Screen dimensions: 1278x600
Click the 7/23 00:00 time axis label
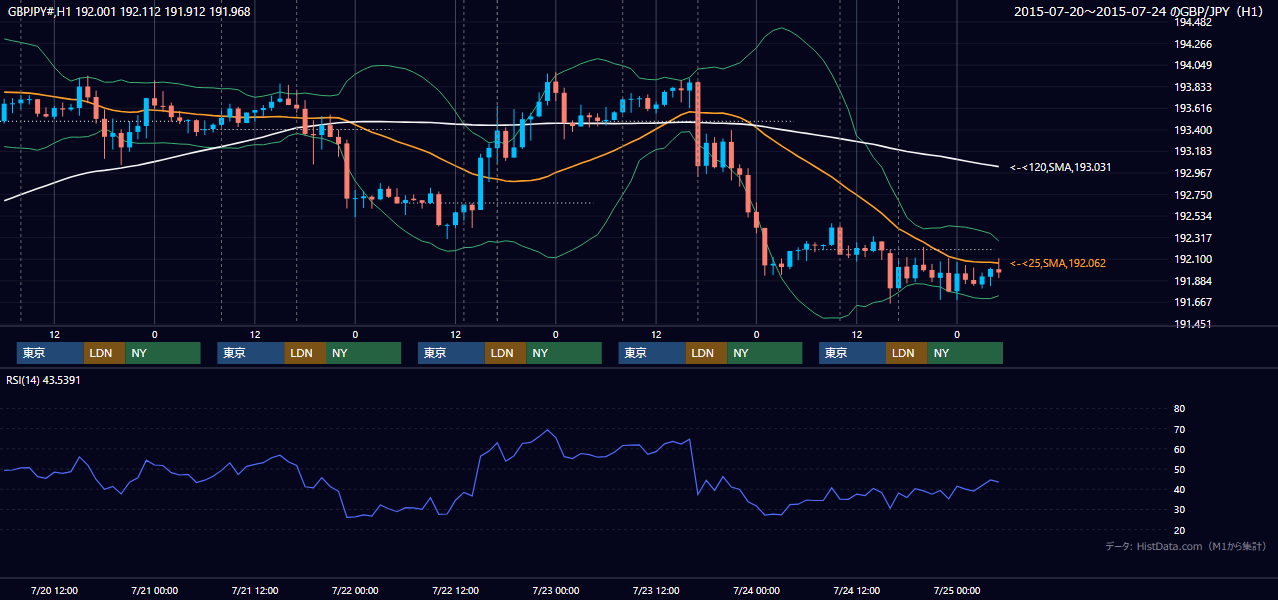click(x=555, y=590)
